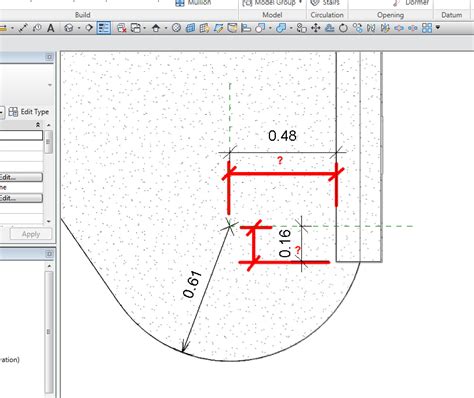Click Close Hidden Windows icon
Viewport: 474px width, 398px height.
121,28
